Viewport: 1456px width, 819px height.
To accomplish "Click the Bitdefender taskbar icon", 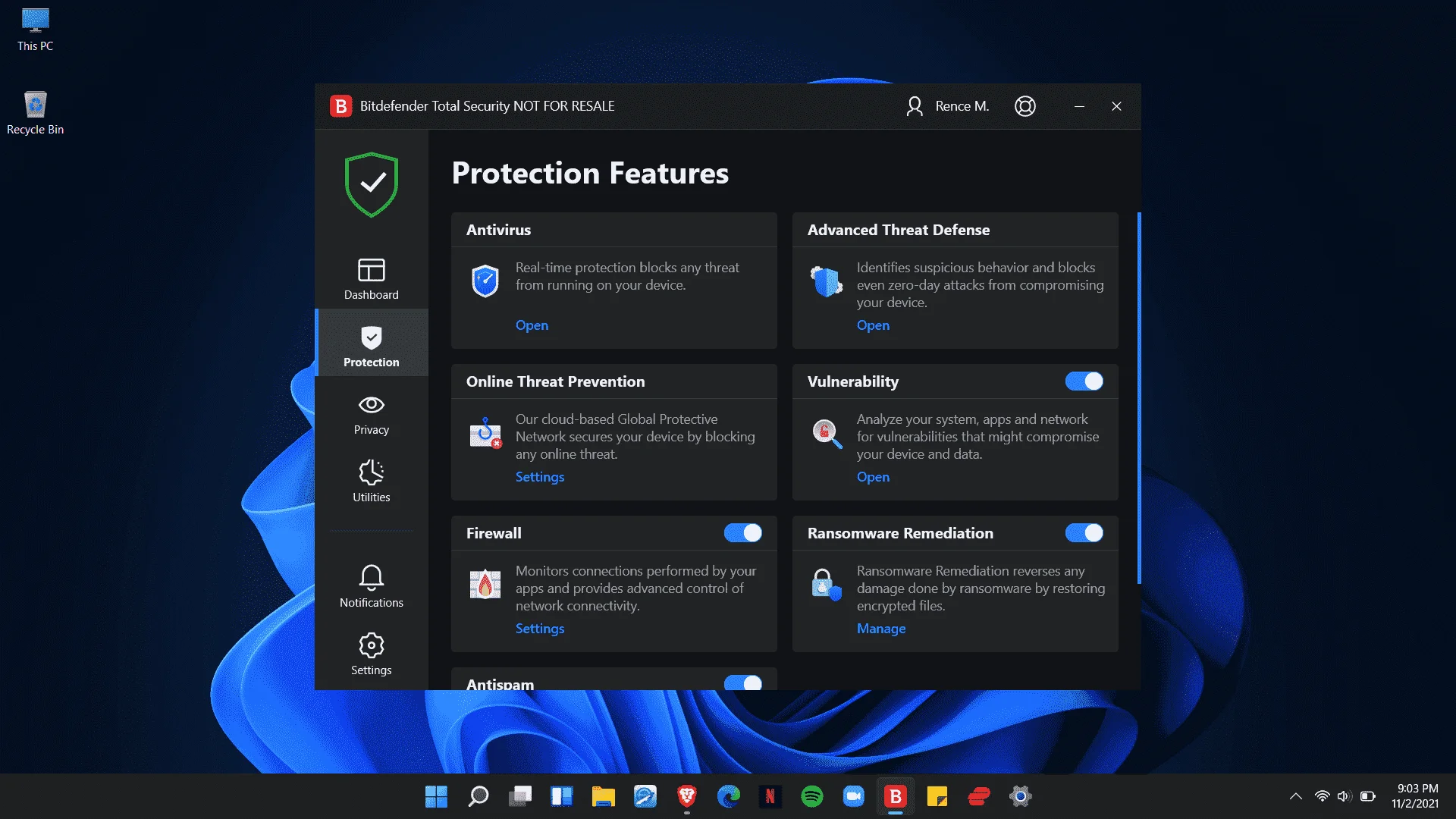I will tap(895, 796).
